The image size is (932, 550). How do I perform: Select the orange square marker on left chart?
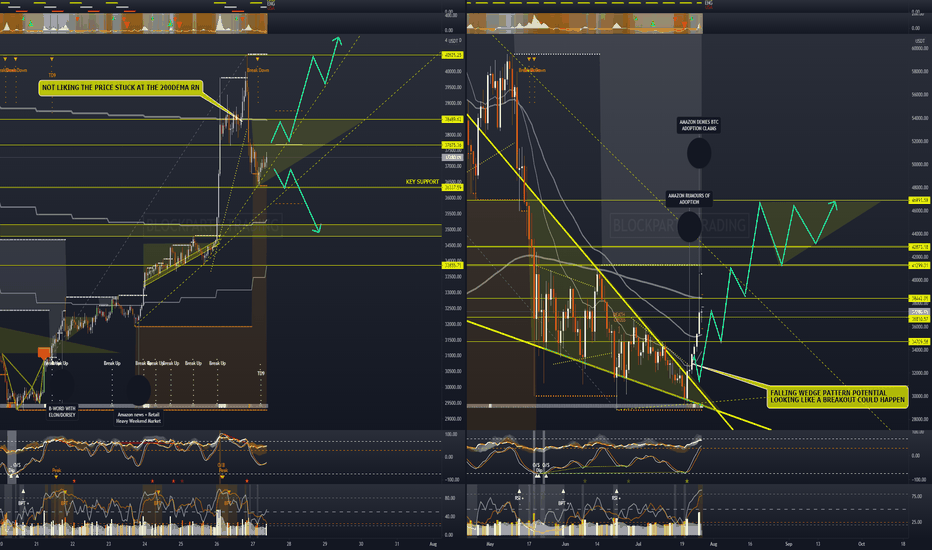tap(43, 353)
